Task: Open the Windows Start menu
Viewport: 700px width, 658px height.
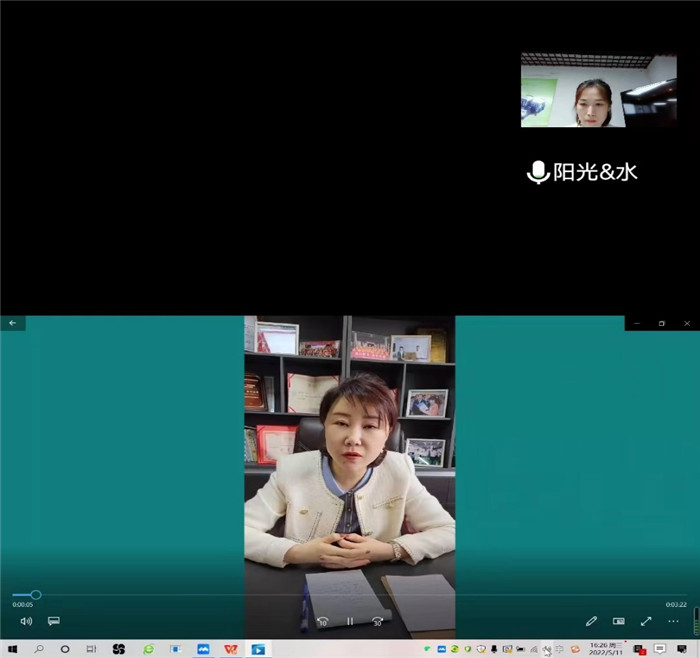Action: click(12, 649)
